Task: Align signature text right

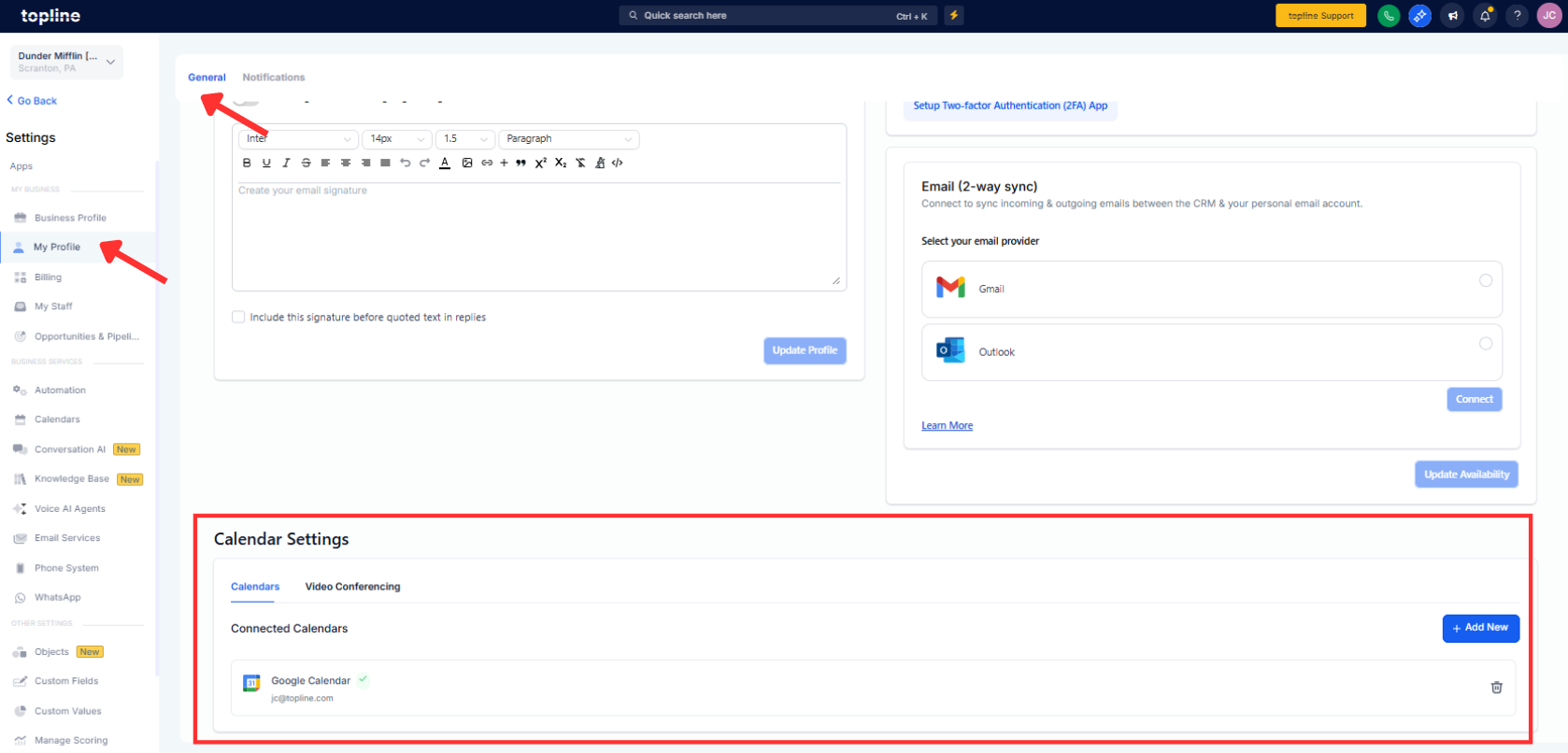Action: click(x=365, y=163)
